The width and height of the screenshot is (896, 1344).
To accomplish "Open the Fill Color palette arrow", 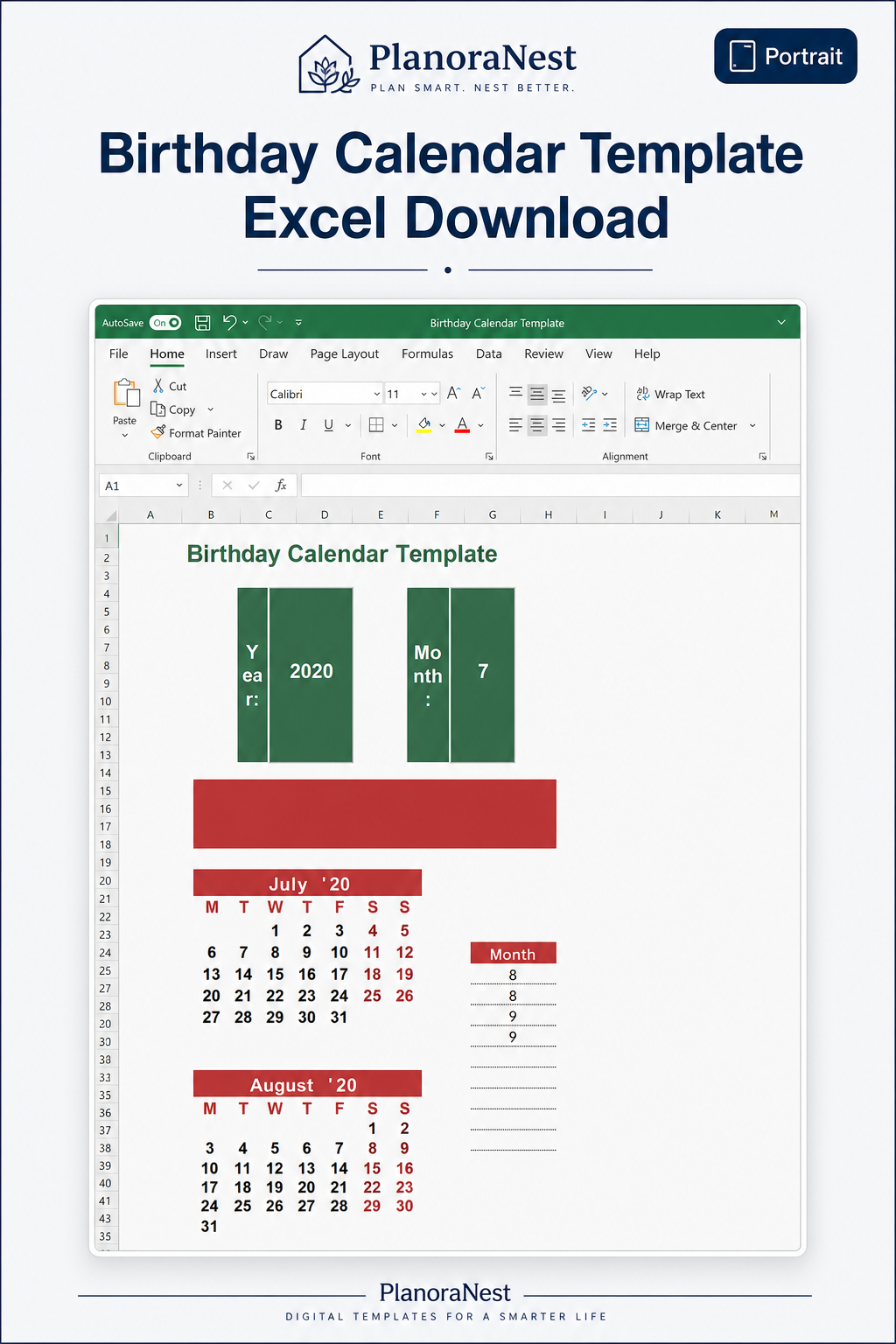I will click(x=442, y=426).
